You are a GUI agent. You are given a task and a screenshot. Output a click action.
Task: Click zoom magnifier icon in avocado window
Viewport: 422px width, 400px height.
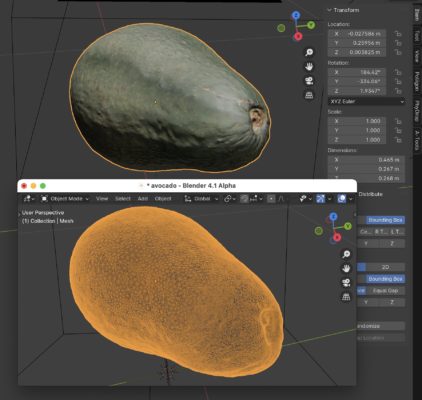coord(346,254)
